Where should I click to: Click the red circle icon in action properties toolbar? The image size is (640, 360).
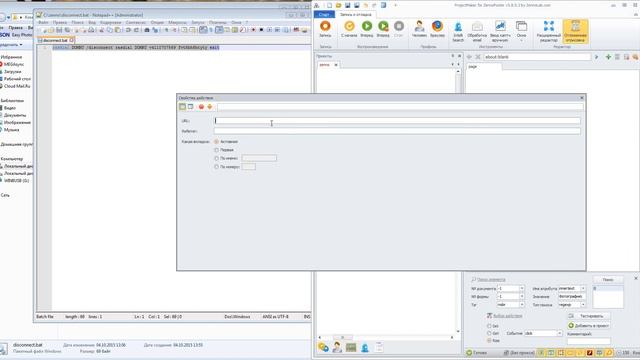pos(201,107)
